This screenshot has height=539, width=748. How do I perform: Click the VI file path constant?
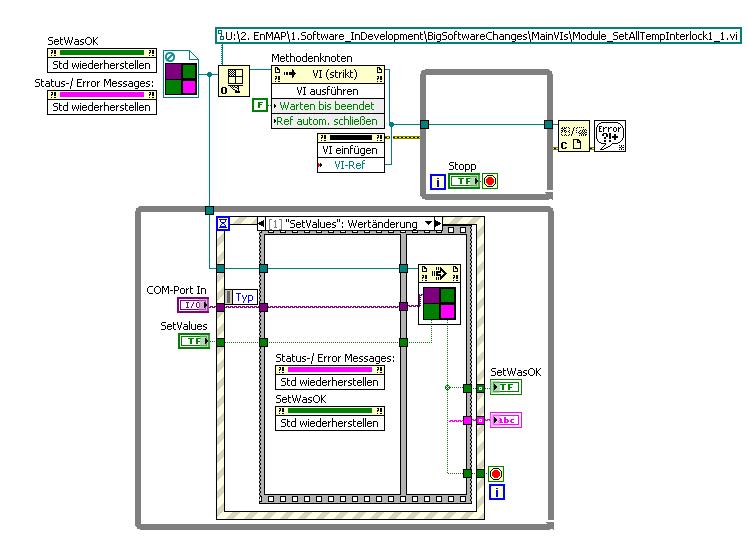point(478,36)
